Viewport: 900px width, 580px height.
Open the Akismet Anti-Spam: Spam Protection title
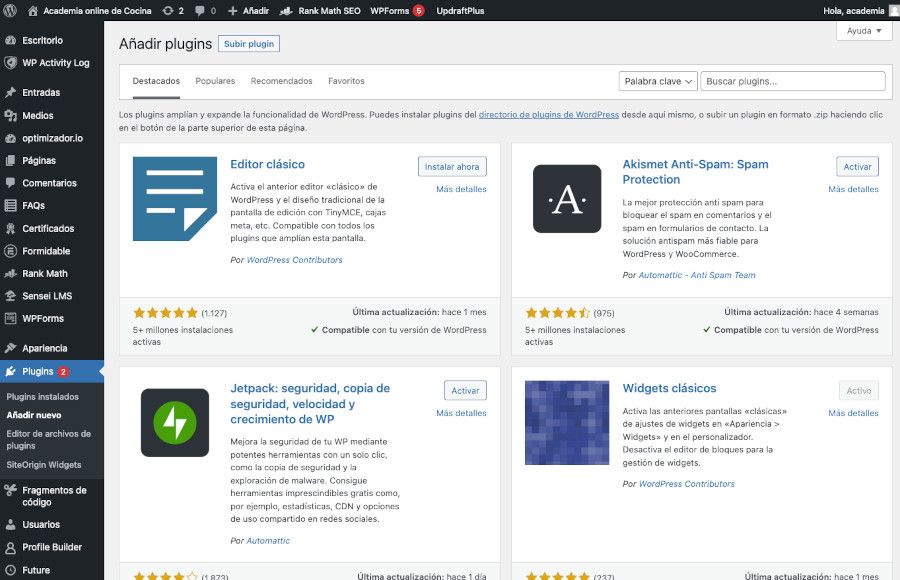[695, 172]
